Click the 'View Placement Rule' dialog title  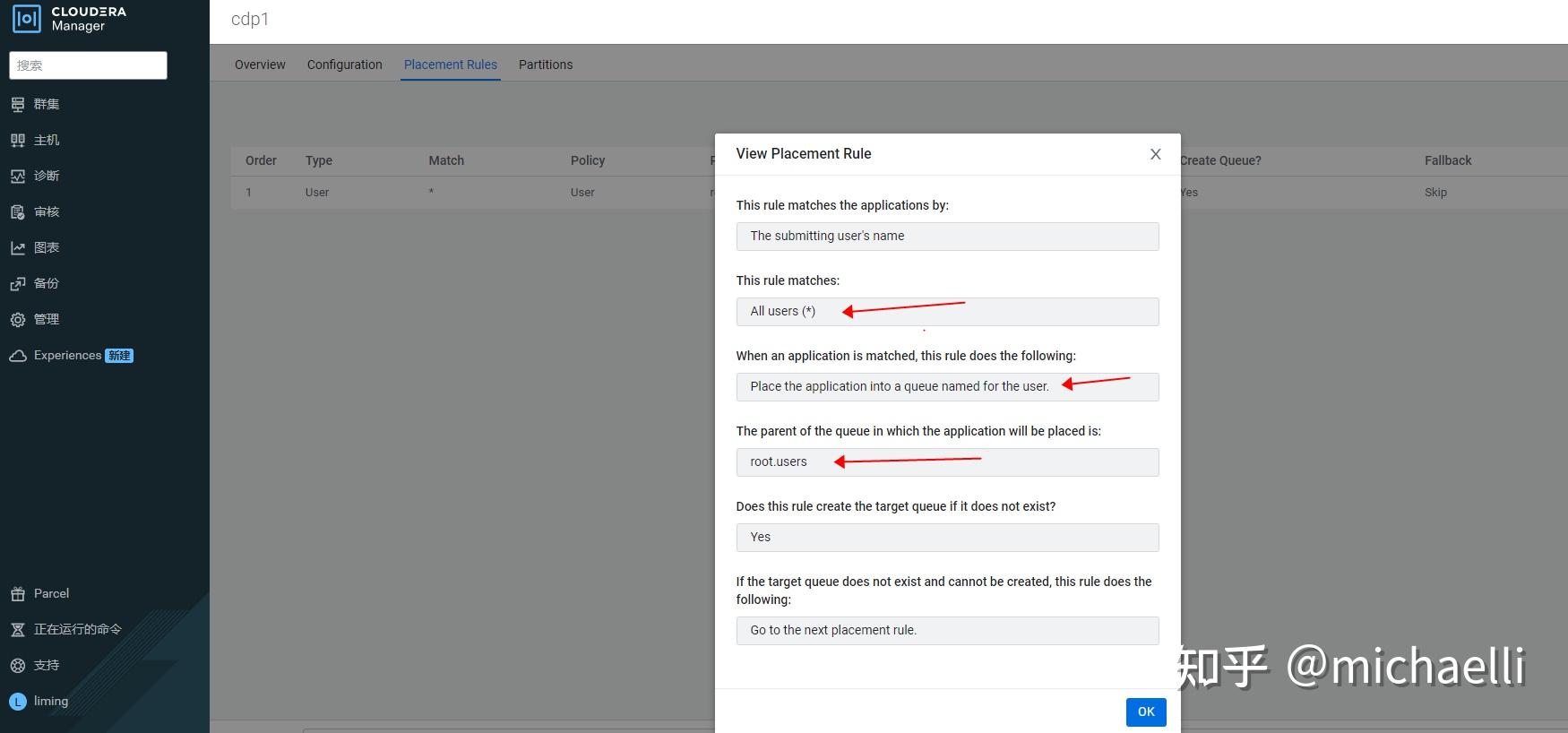tap(804, 153)
